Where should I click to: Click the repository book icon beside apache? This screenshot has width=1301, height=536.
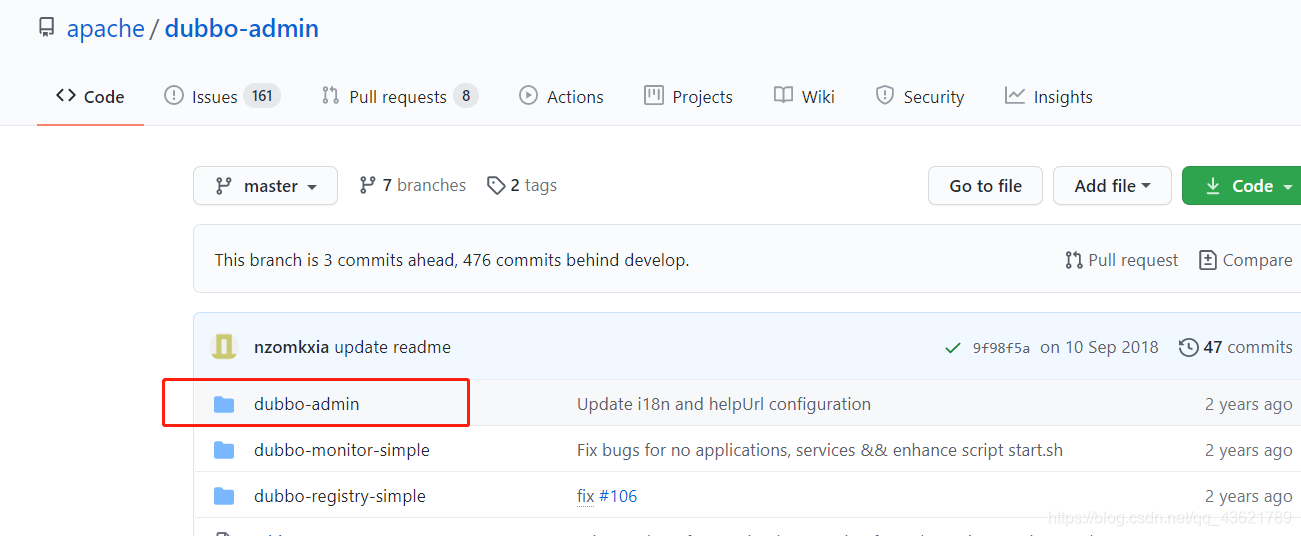coord(47,28)
